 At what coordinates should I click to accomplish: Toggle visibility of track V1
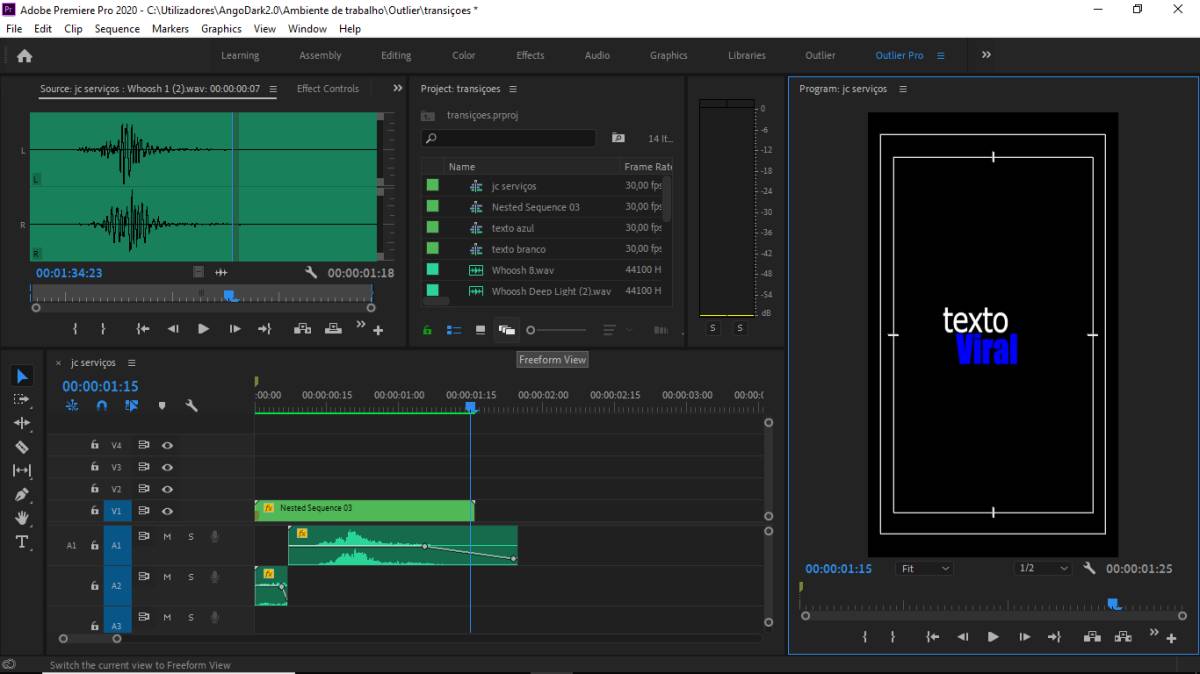pos(168,511)
